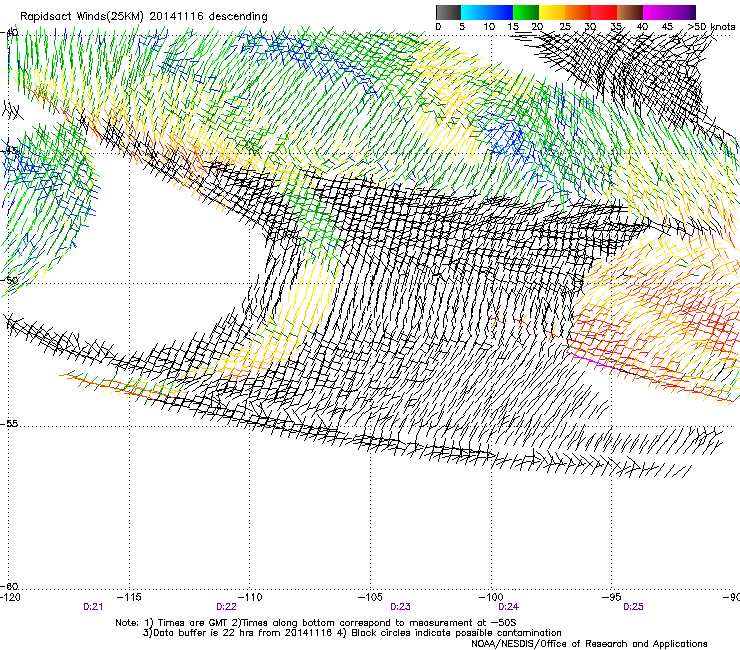Select the D:22 time marker

(x=226, y=607)
